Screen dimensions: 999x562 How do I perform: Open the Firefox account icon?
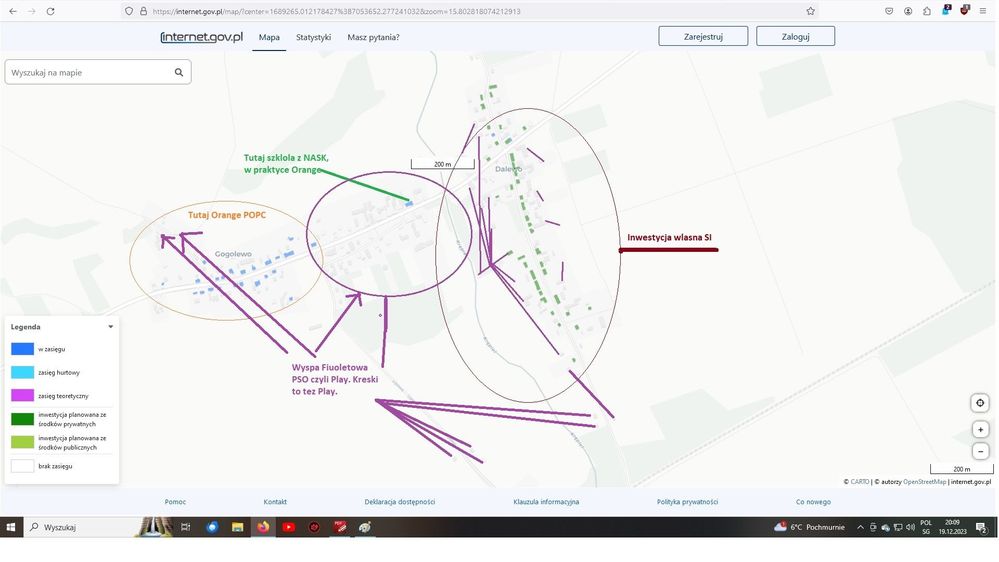tap(908, 11)
